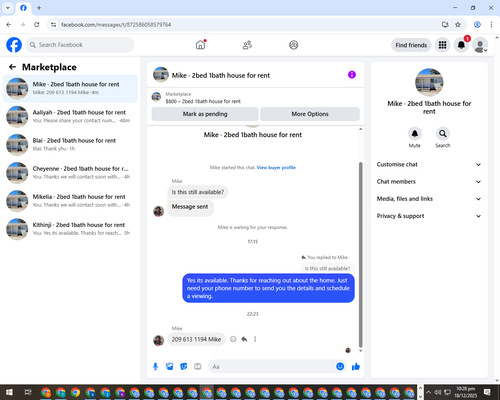Image resolution: width=500 pixels, height=400 pixels.
Task: Go to Home feed icon
Action: coord(200,45)
